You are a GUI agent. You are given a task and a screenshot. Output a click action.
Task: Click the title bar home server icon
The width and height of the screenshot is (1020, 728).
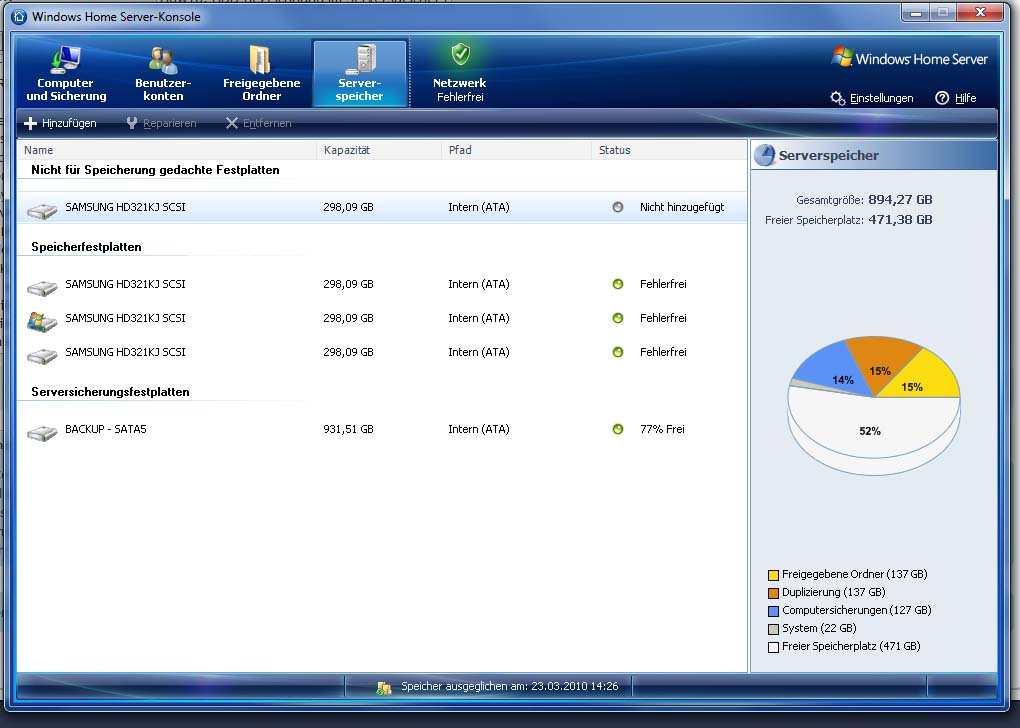click(19, 16)
